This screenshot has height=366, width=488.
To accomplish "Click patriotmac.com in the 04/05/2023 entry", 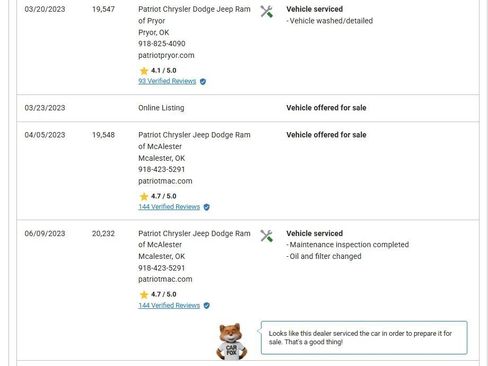I will coord(165,181).
